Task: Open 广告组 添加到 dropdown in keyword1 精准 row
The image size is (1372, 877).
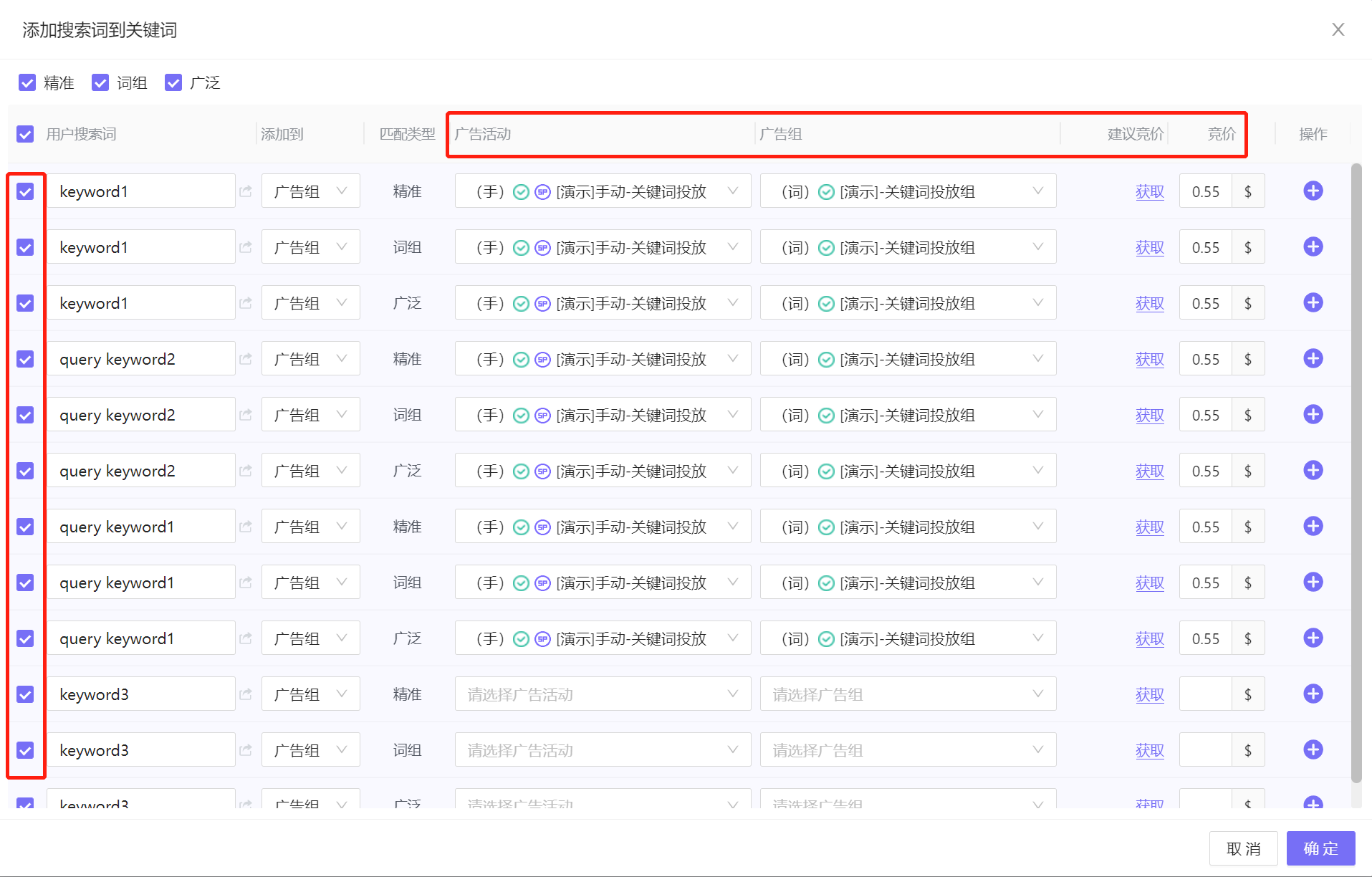Action: (310, 191)
